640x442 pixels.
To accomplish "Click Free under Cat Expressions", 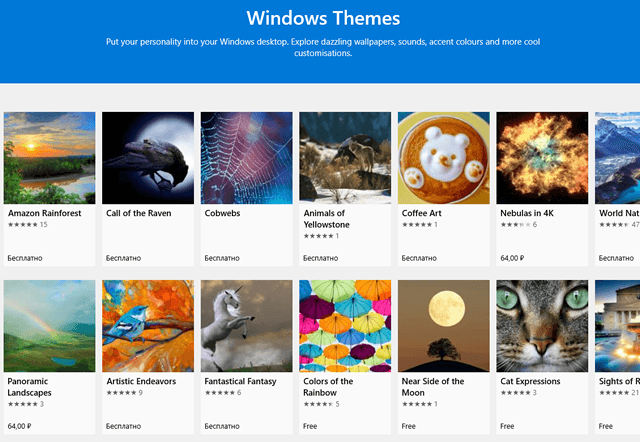I will pyautogui.click(x=507, y=426).
